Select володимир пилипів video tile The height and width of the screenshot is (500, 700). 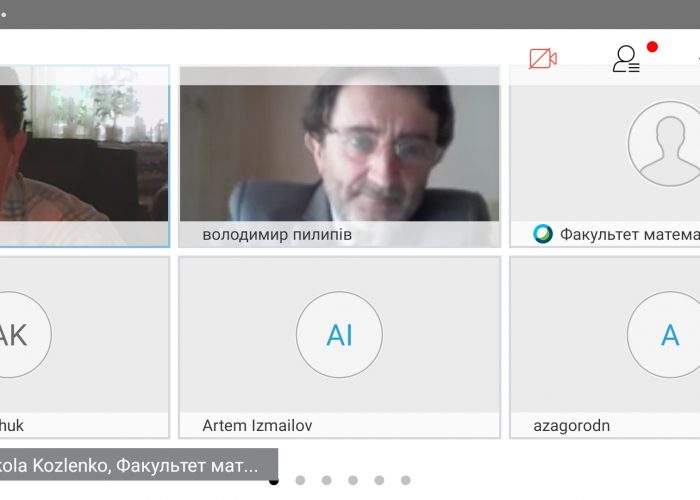[x=339, y=156]
